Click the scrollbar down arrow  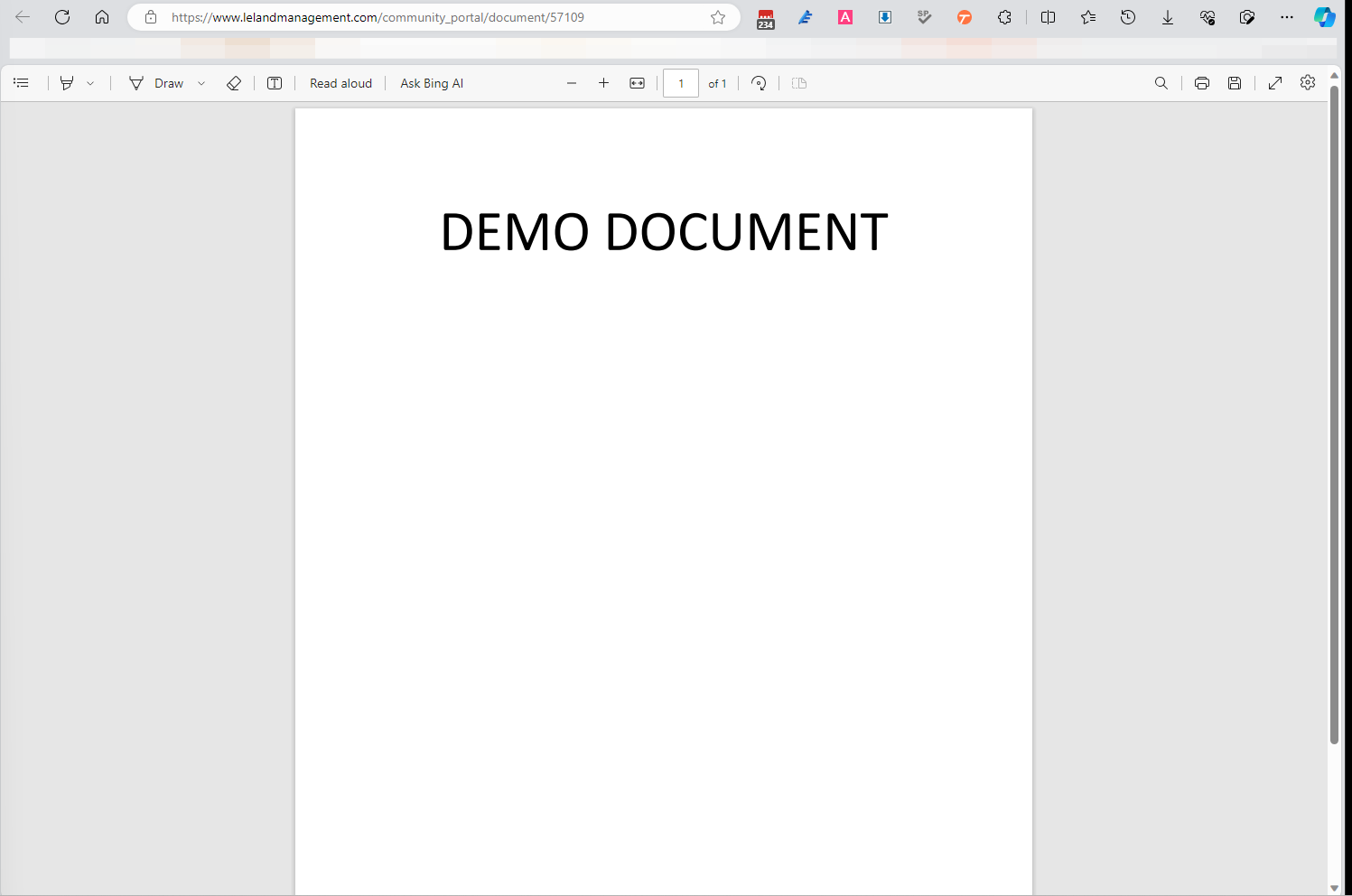coord(1334,889)
